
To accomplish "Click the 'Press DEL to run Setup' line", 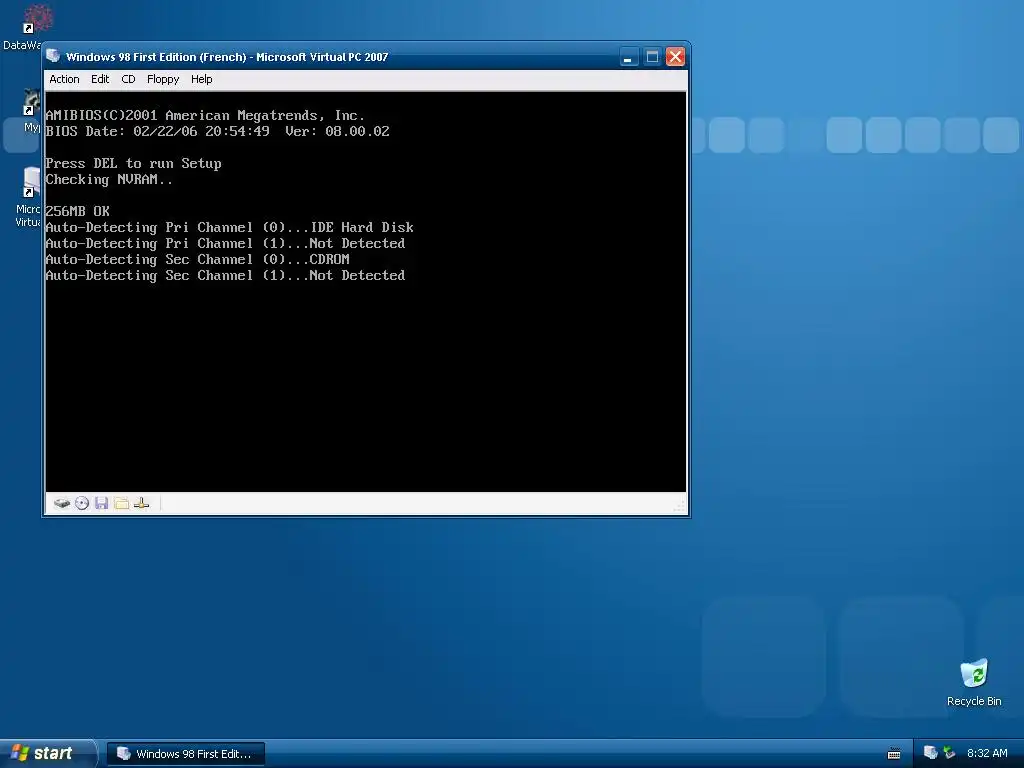I will (x=133, y=163).
